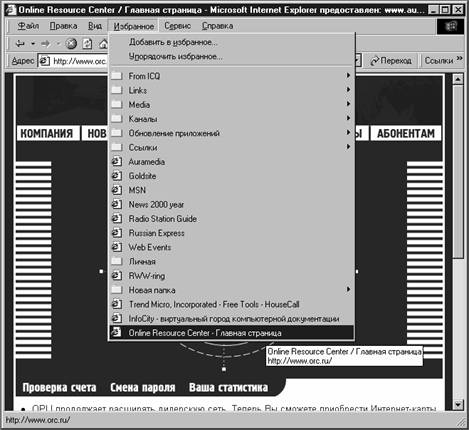Open the Media favorites folder
This screenshot has width=469, height=430.
coord(139,105)
